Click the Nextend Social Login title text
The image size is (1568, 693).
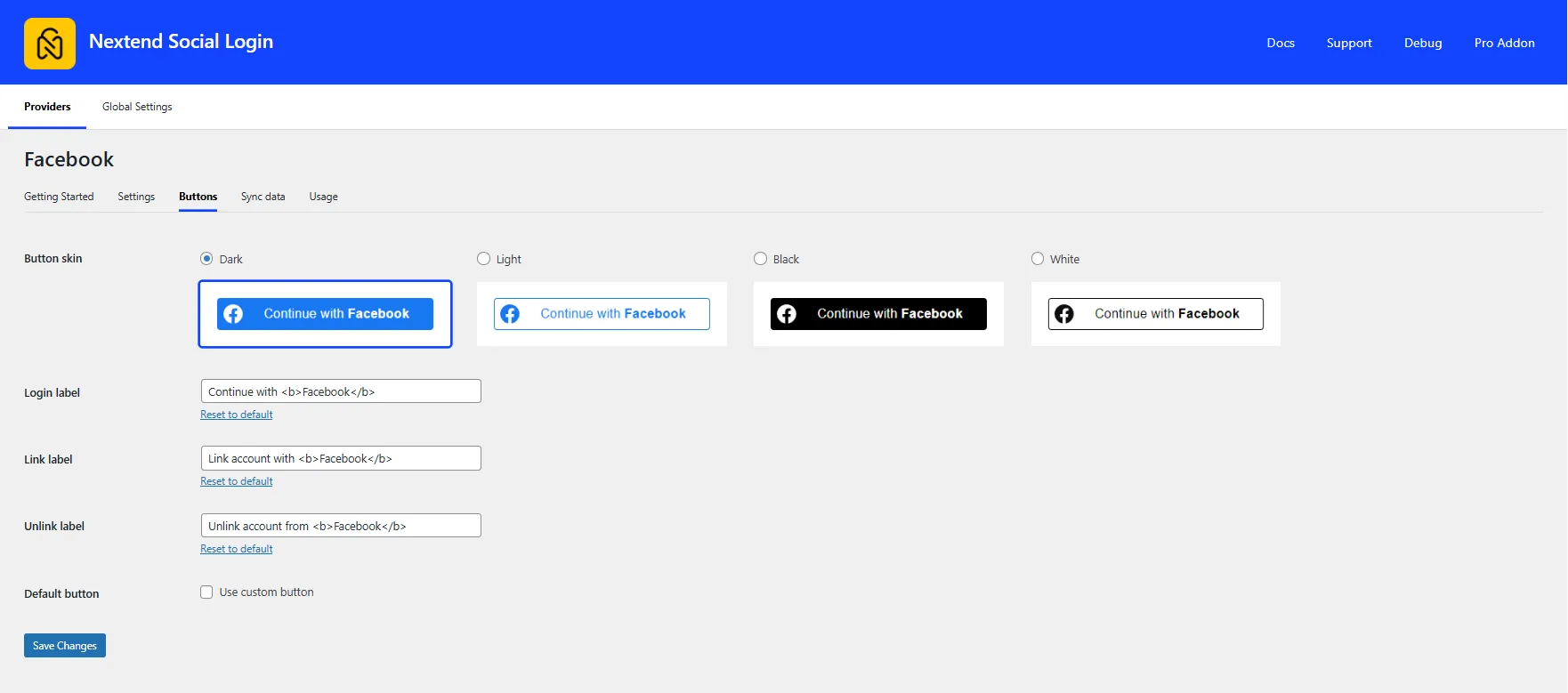[x=181, y=42]
